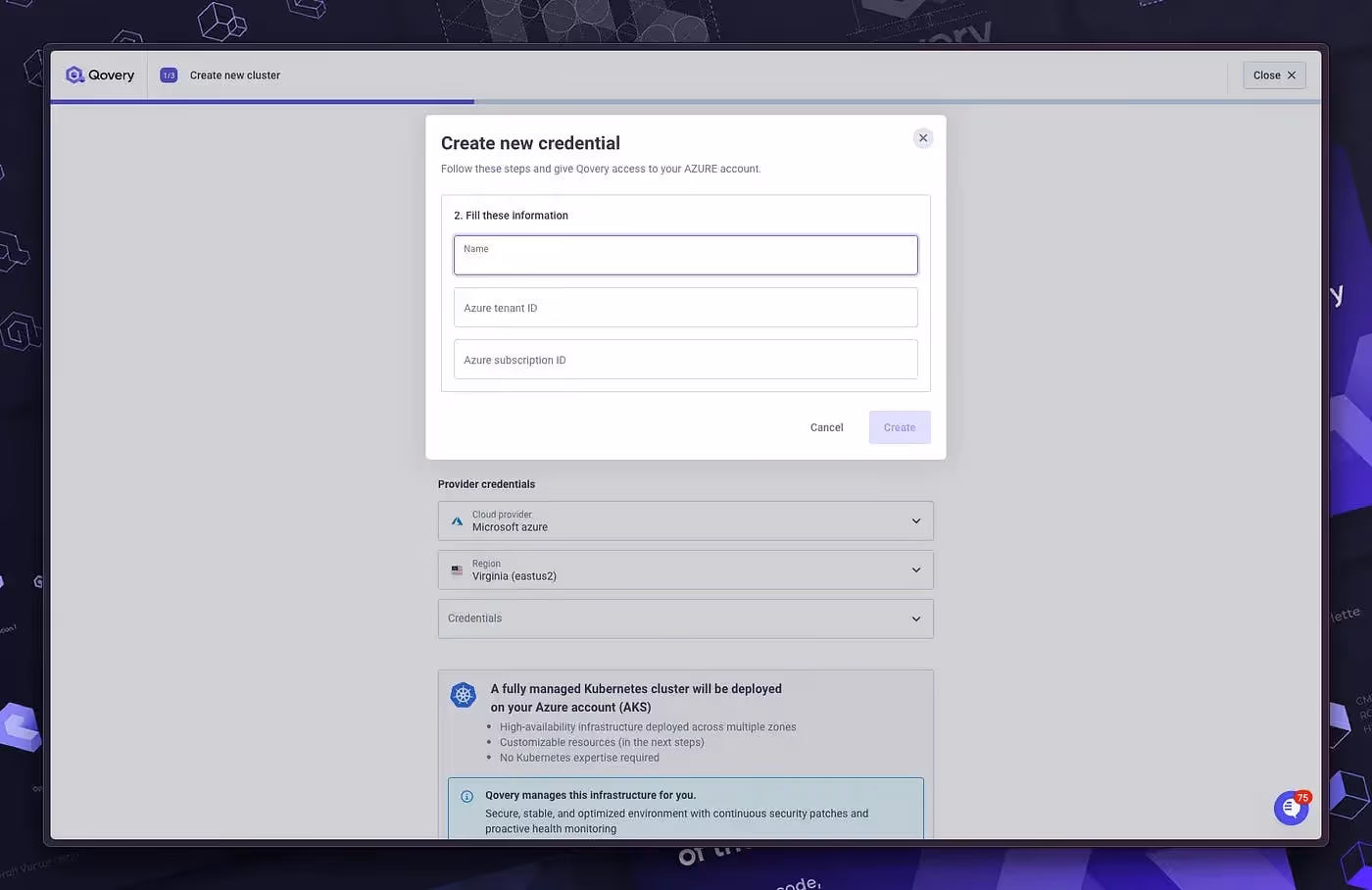Click the purple progress bar
Screen dimensions: 1372x890
click(260, 99)
